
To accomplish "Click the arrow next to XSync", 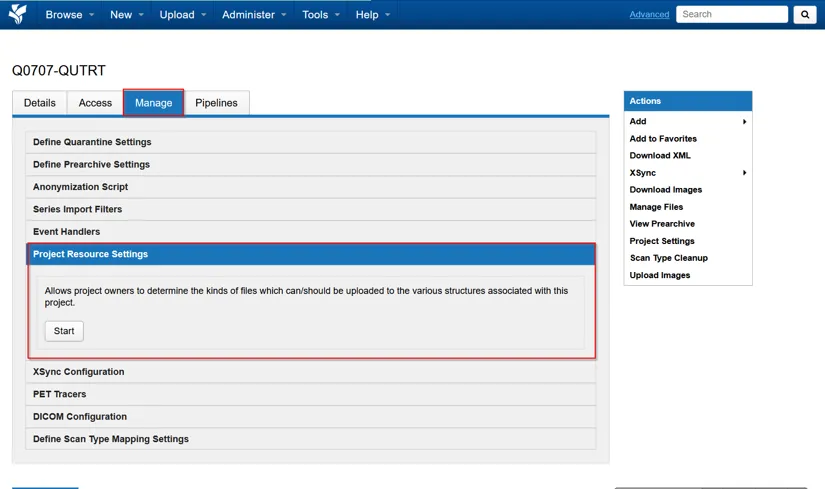I will click(x=744, y=173).
